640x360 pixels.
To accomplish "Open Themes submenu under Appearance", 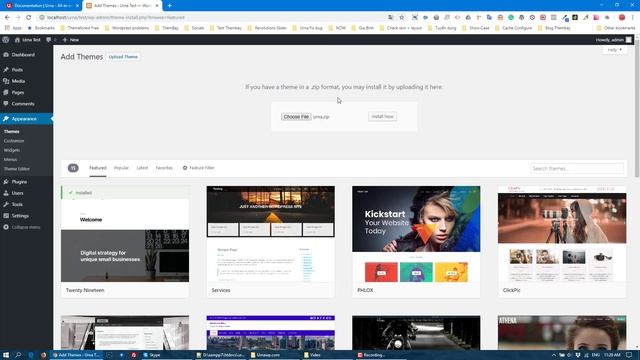I will 11,131.
